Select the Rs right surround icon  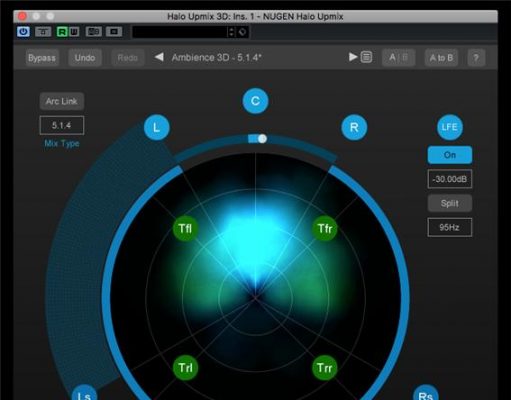pyautogui.click(x=425, y=393)
